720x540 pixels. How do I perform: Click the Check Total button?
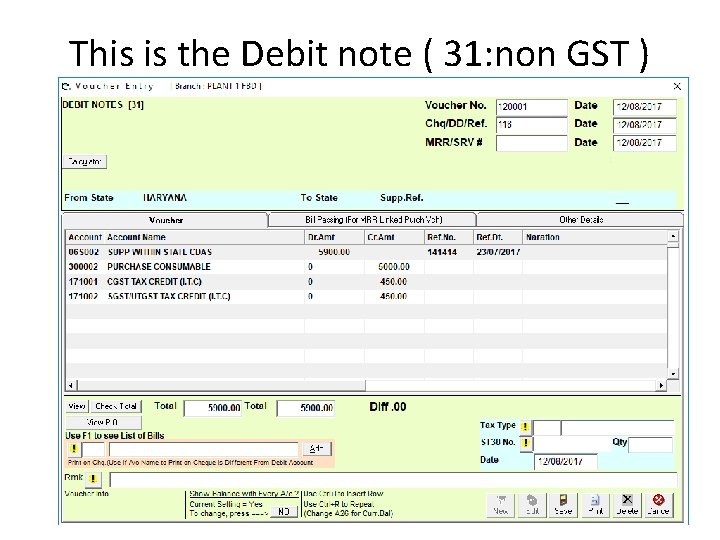pyautogui.click(x=116, y=406)
